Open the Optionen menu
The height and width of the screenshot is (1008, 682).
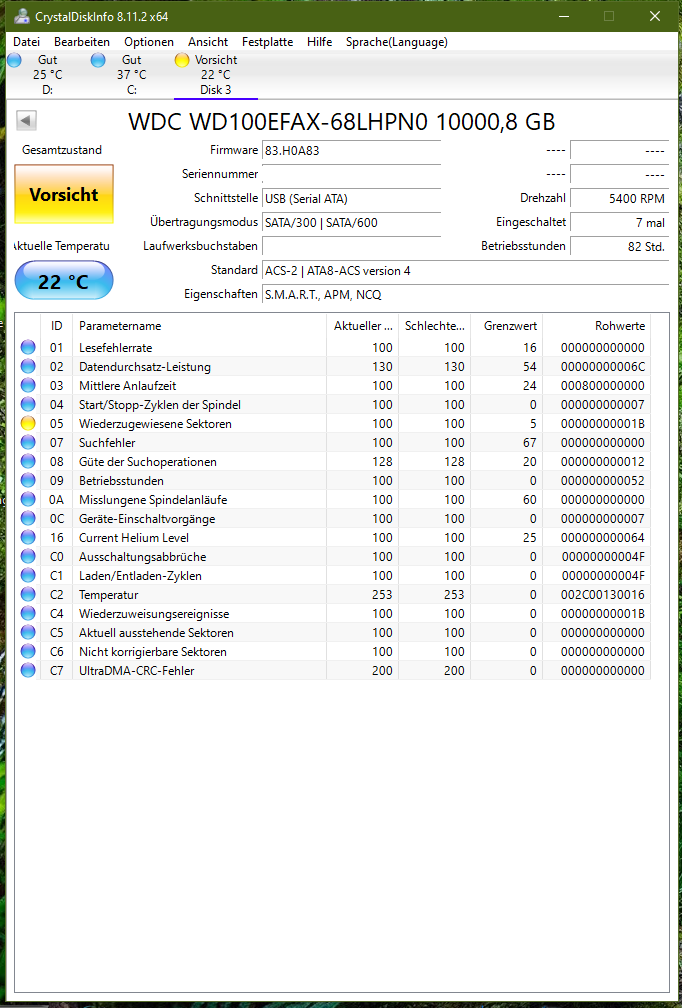(x=149, y=42)
